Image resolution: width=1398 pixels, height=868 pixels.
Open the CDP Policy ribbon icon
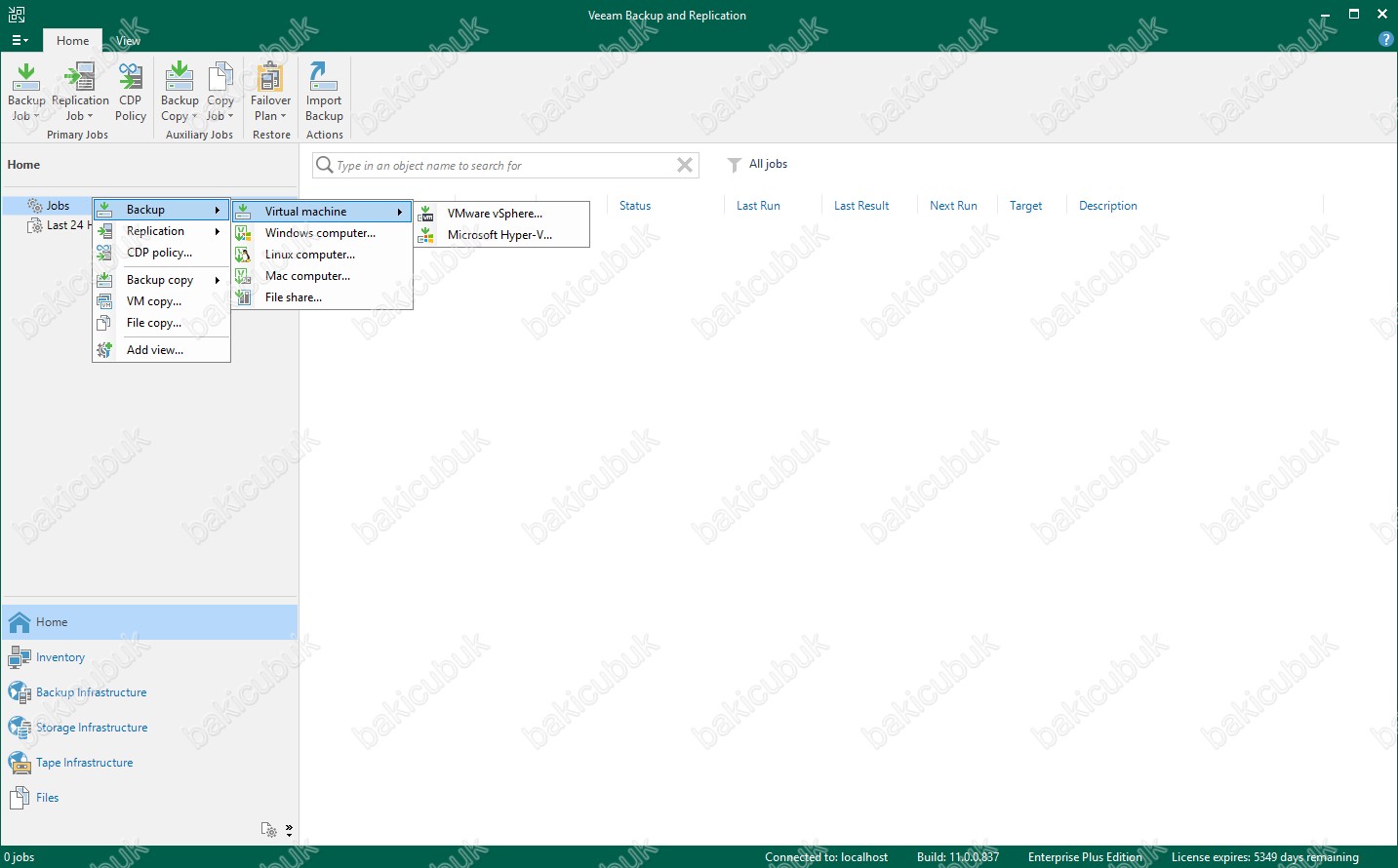pos(131,92)
